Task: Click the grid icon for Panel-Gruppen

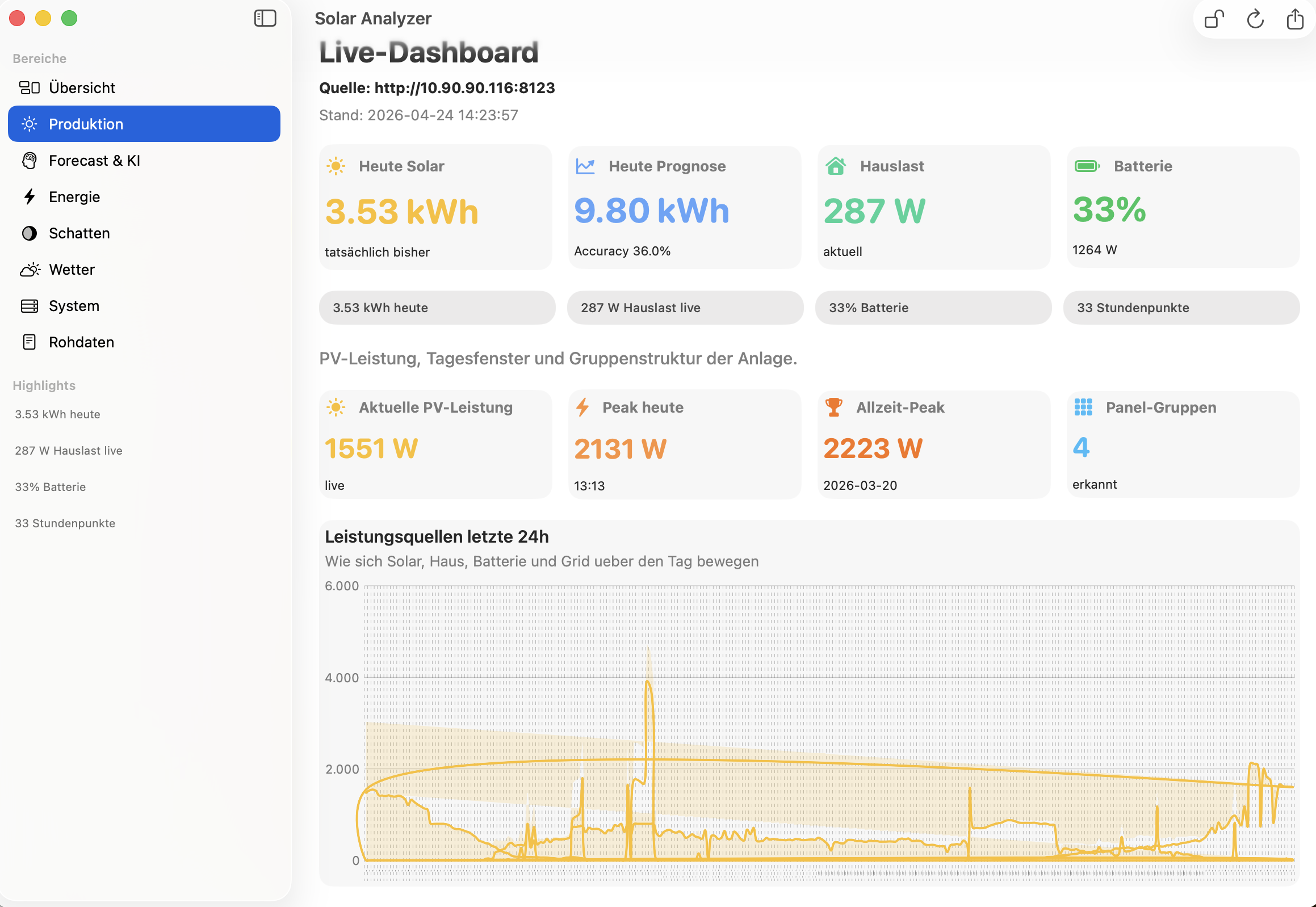Action: coord(1083,407)
